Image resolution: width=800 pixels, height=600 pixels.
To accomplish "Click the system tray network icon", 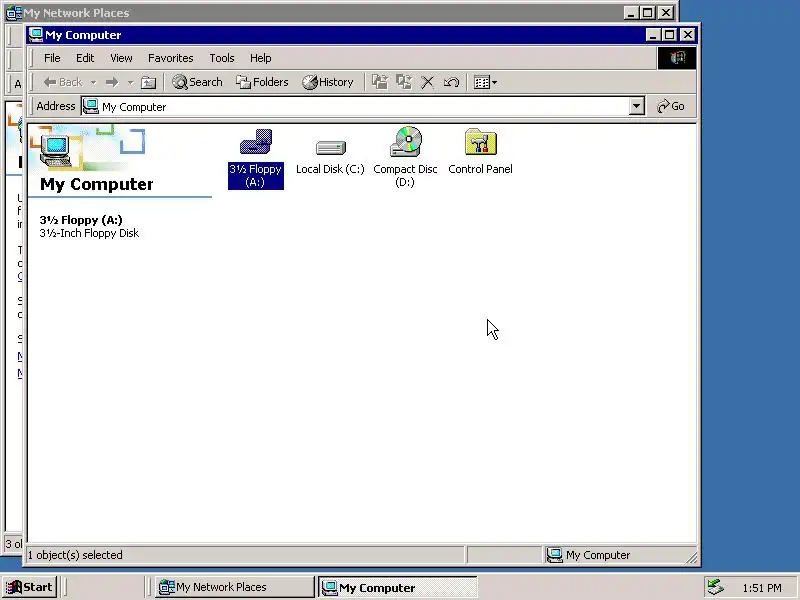I will 715,587.
